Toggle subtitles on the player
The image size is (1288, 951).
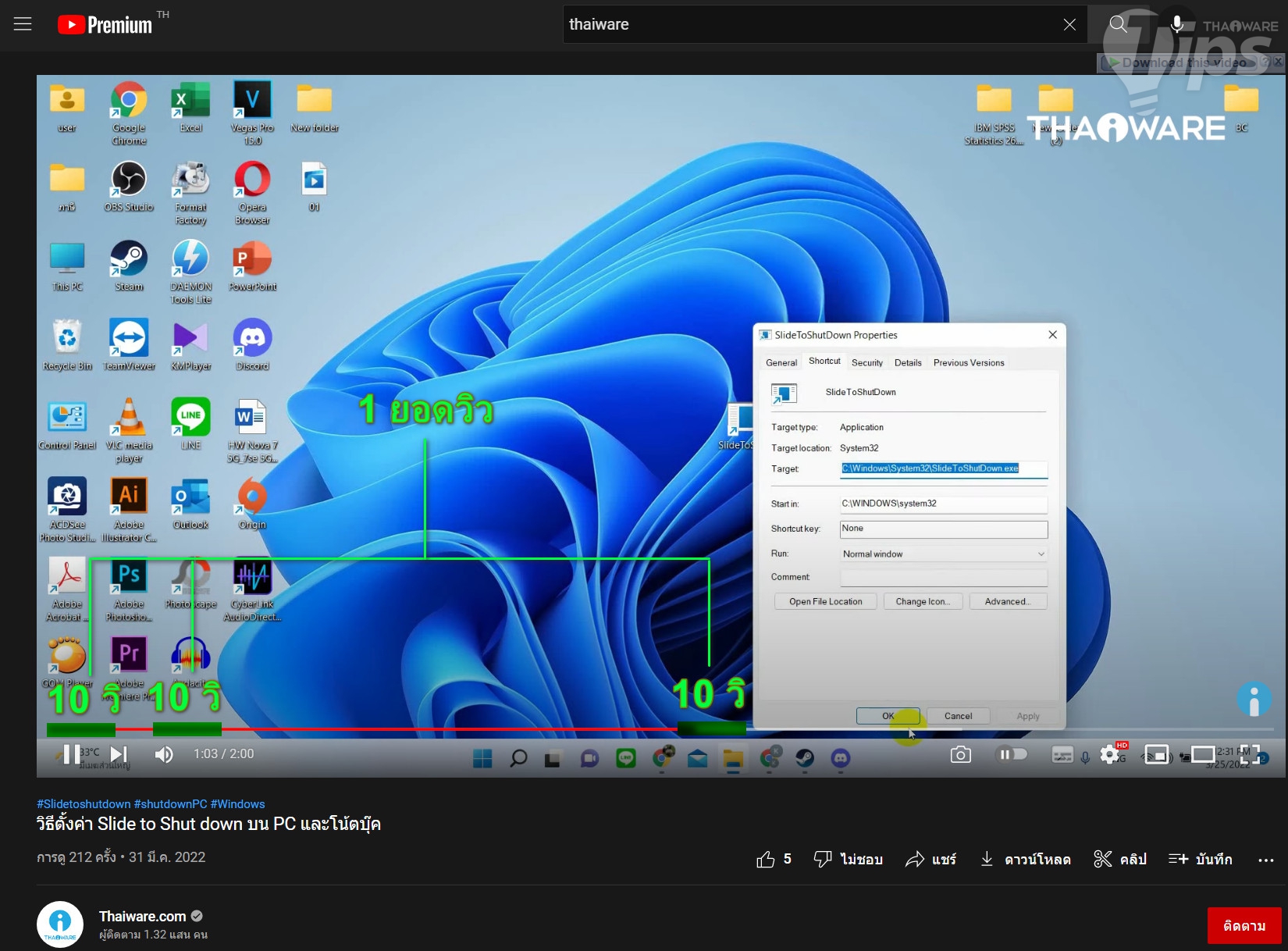coord(1062,754)
